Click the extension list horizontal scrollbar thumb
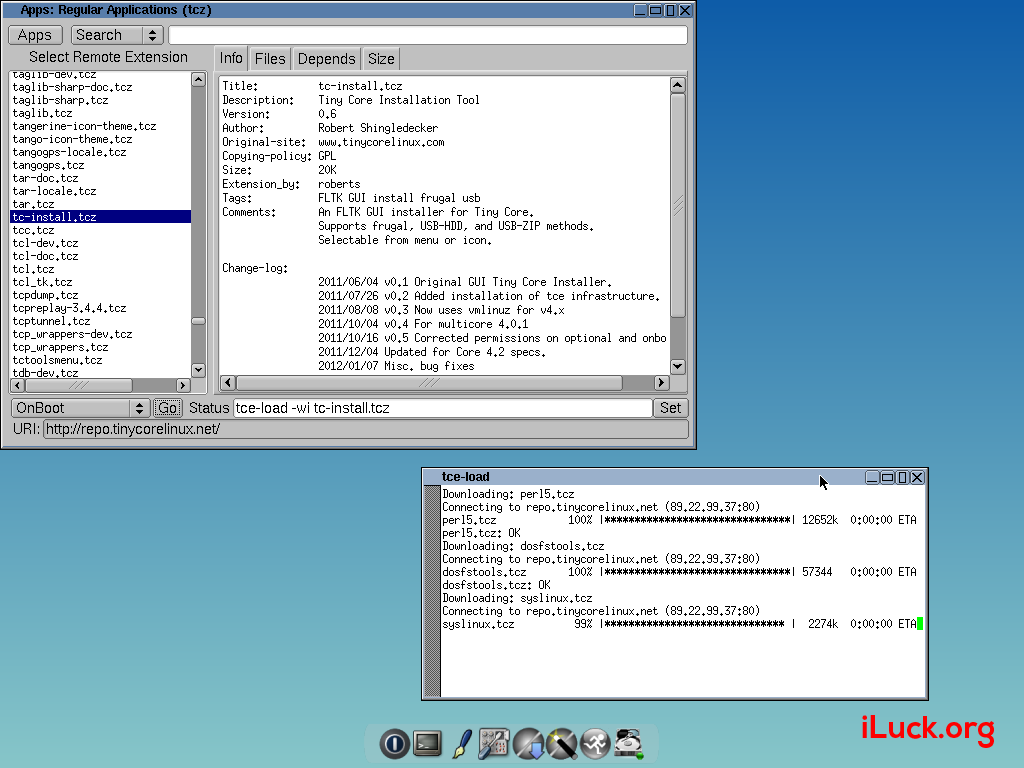The height and width of the screenshot is (768, 1024). click(x=78, y=385)
